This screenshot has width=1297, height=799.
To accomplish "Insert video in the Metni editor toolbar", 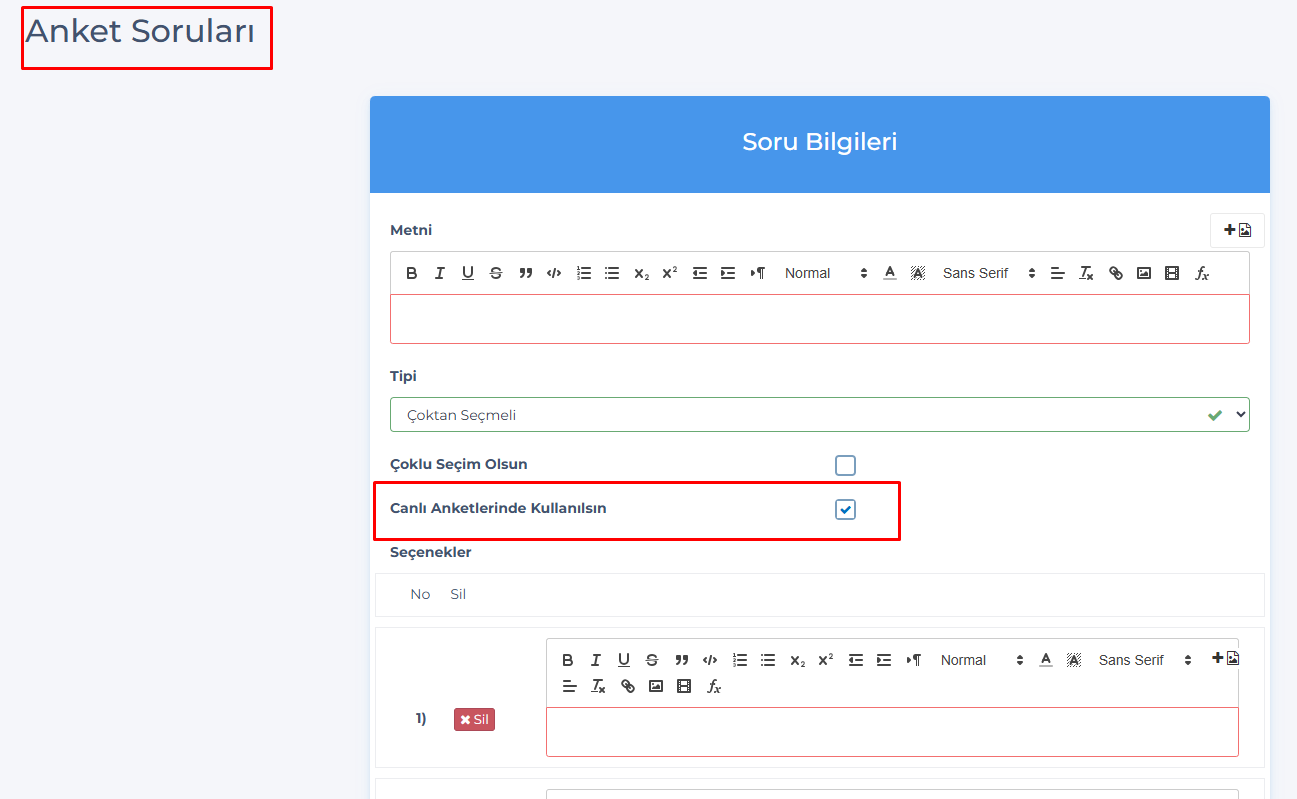I will (x=1172, y=273).
